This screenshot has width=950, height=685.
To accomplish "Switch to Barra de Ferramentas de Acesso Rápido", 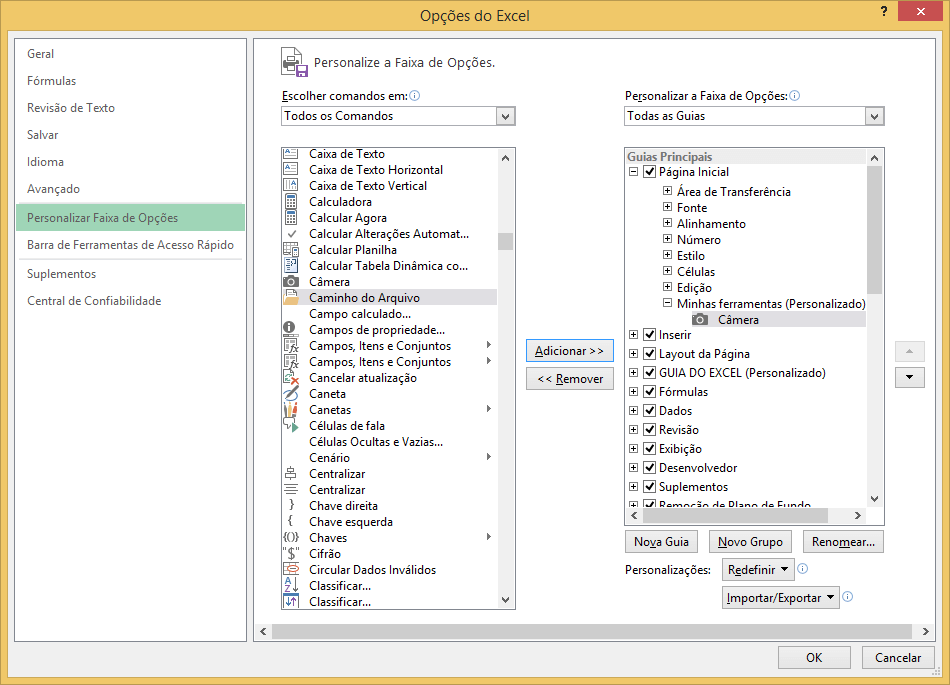I will (x=130, y=245).
